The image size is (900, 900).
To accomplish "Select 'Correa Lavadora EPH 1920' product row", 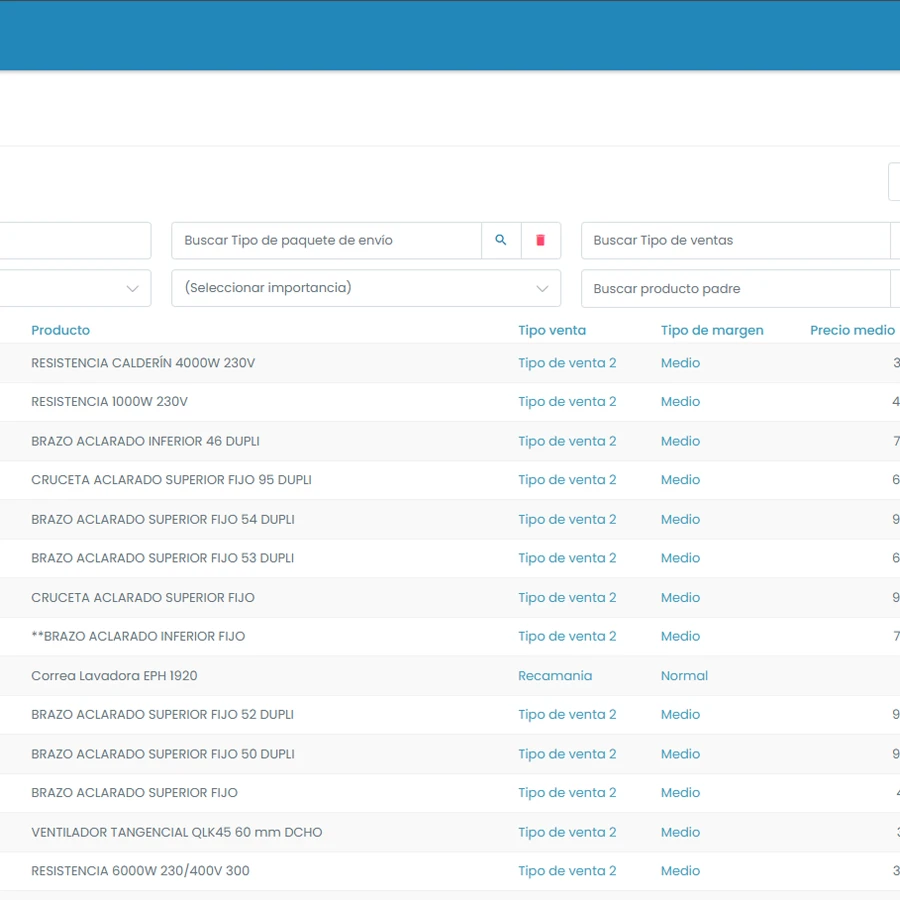I will [450, 676].
